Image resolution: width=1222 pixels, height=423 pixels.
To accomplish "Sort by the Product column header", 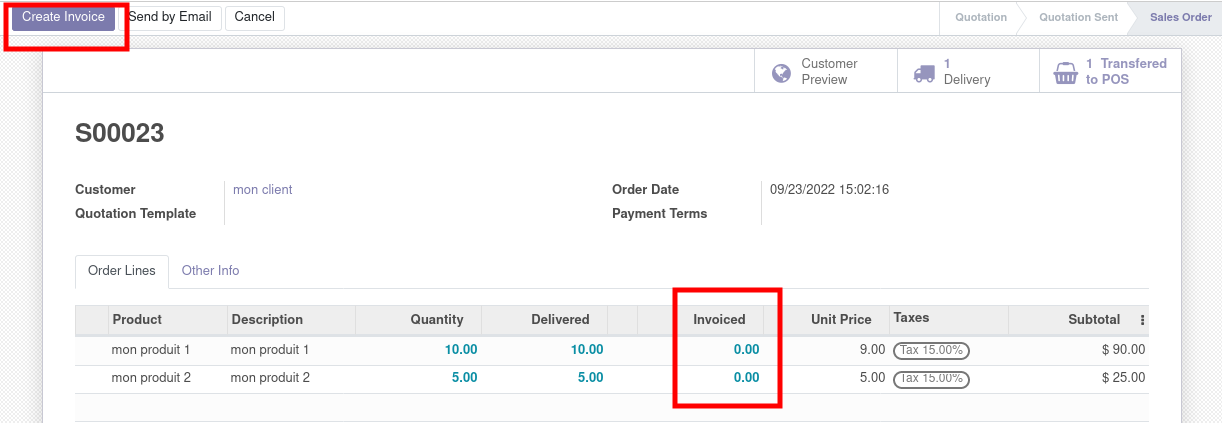I will point(167,319).
